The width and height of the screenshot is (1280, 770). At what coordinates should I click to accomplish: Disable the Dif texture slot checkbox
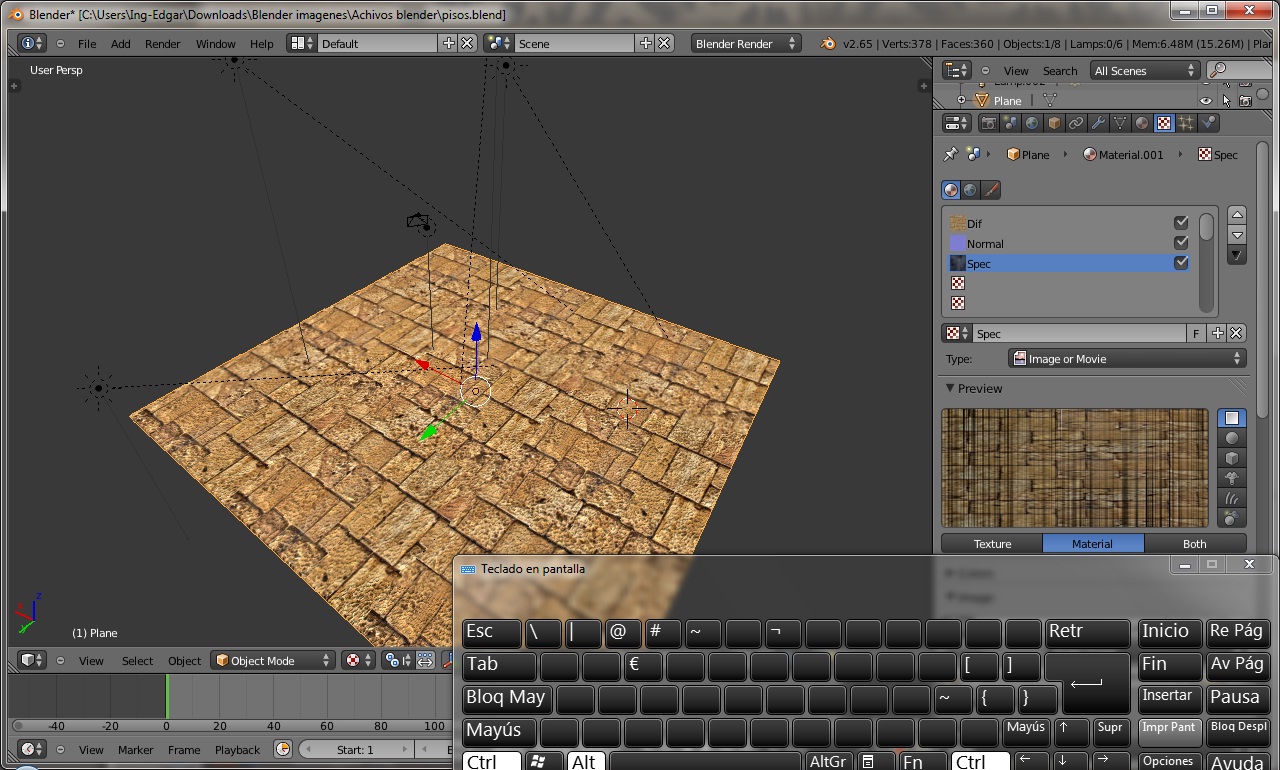tap(1181, 223)
